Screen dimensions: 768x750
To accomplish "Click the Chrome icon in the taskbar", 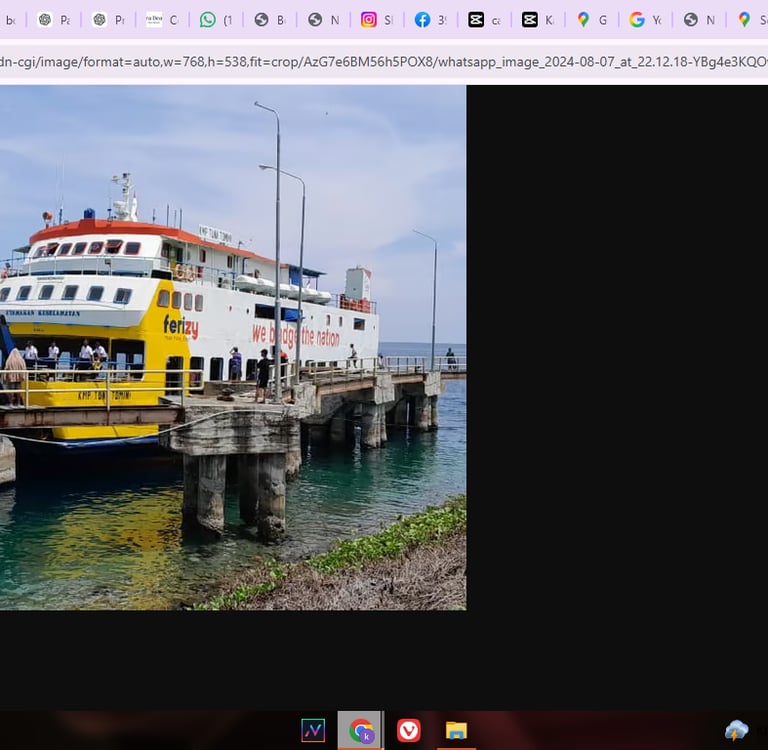I will 361,730.
